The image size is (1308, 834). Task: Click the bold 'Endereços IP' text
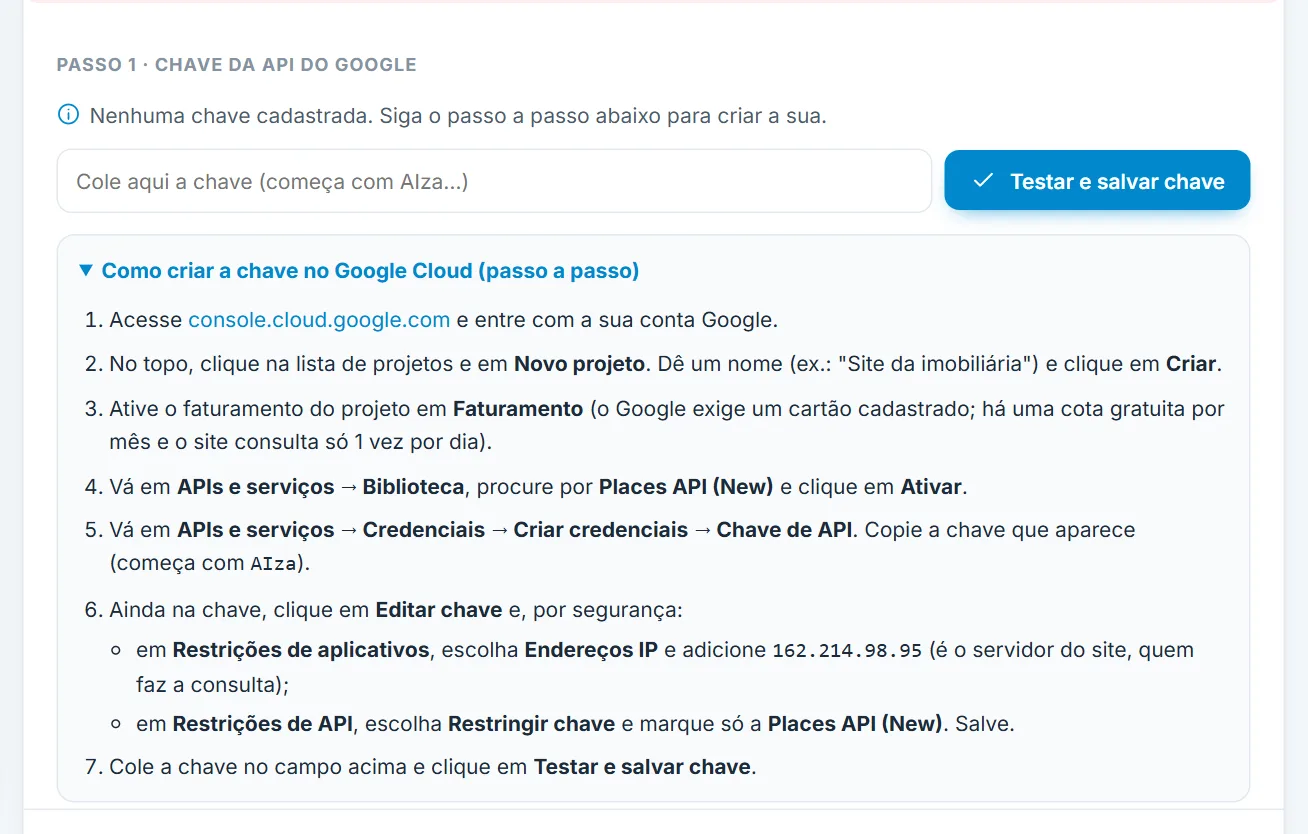click(591, 650)
